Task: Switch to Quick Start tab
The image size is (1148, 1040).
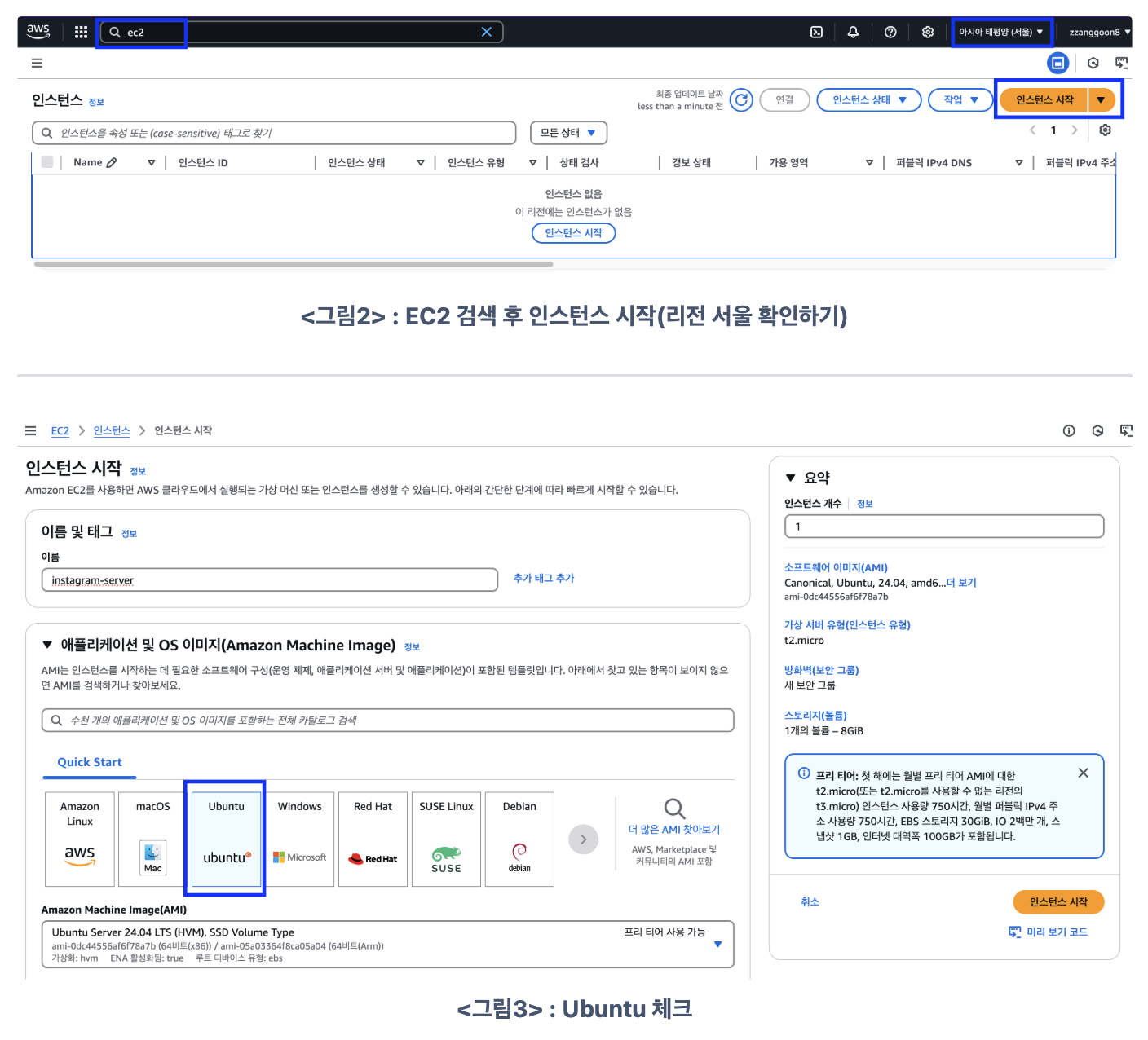Action: (x=90, y=762)
